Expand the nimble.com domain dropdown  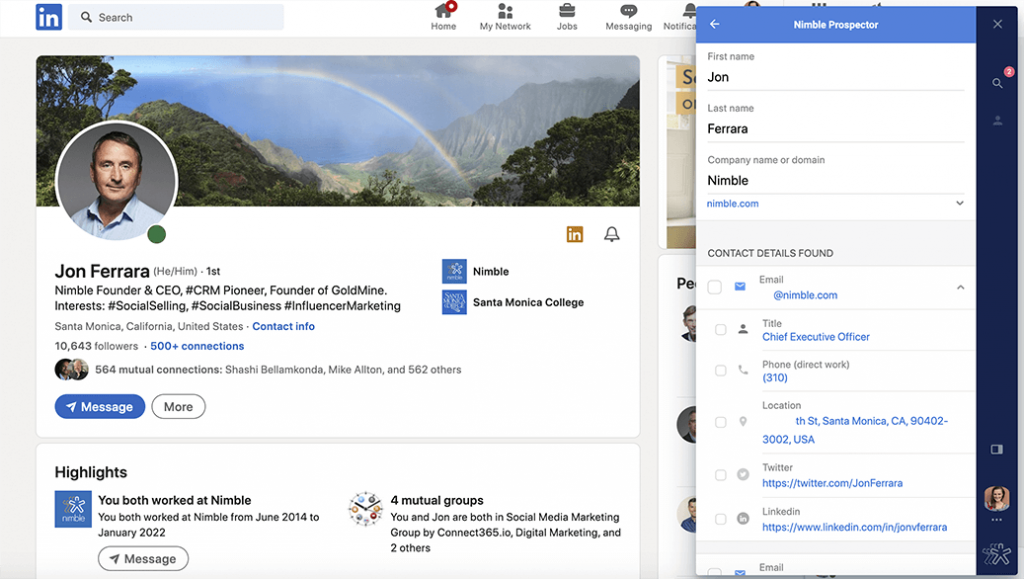pyautogui.click(x=959, y=203)
